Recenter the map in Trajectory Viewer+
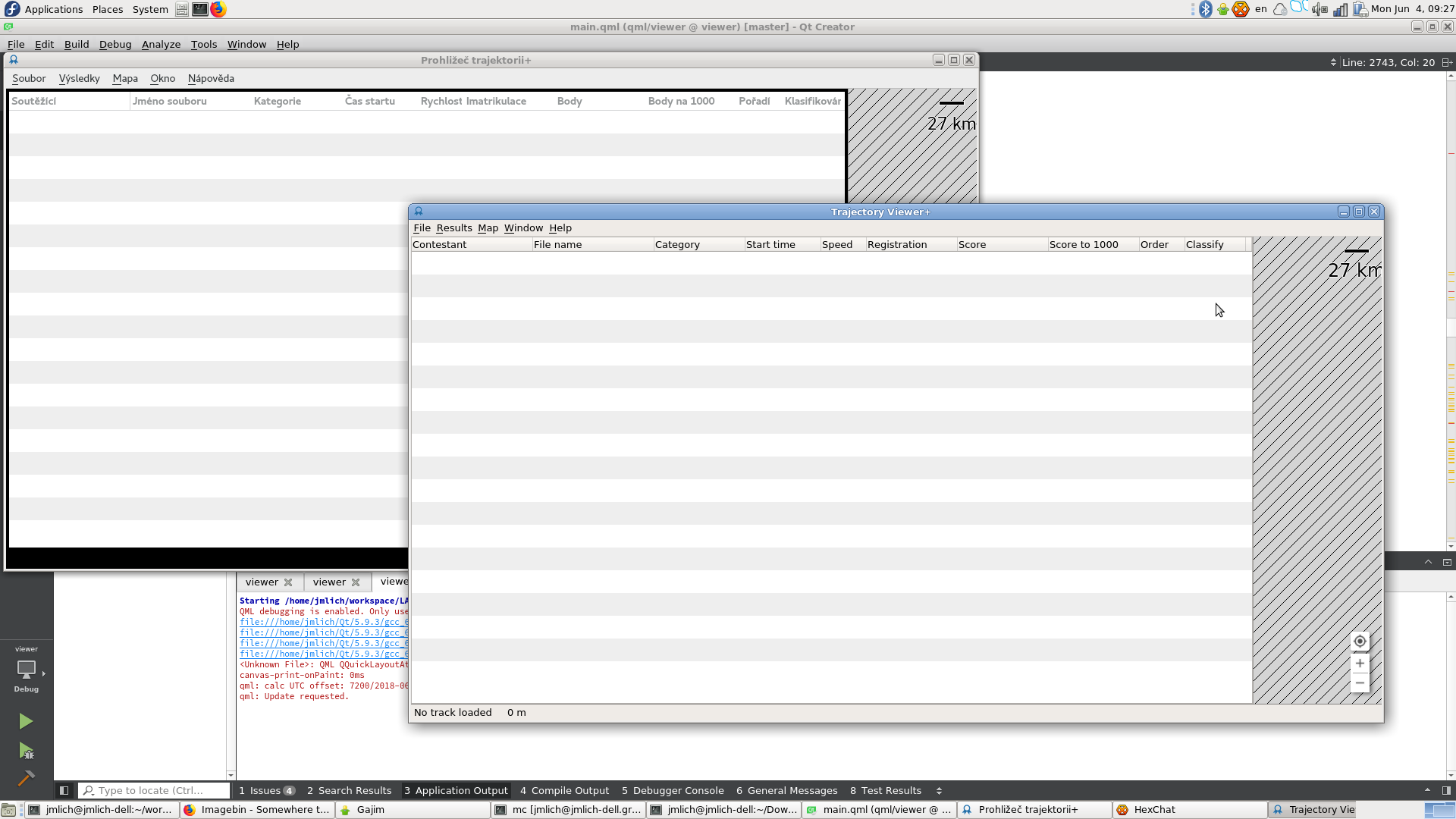This screenshot has width=1456, height=819. point(1360,642)
